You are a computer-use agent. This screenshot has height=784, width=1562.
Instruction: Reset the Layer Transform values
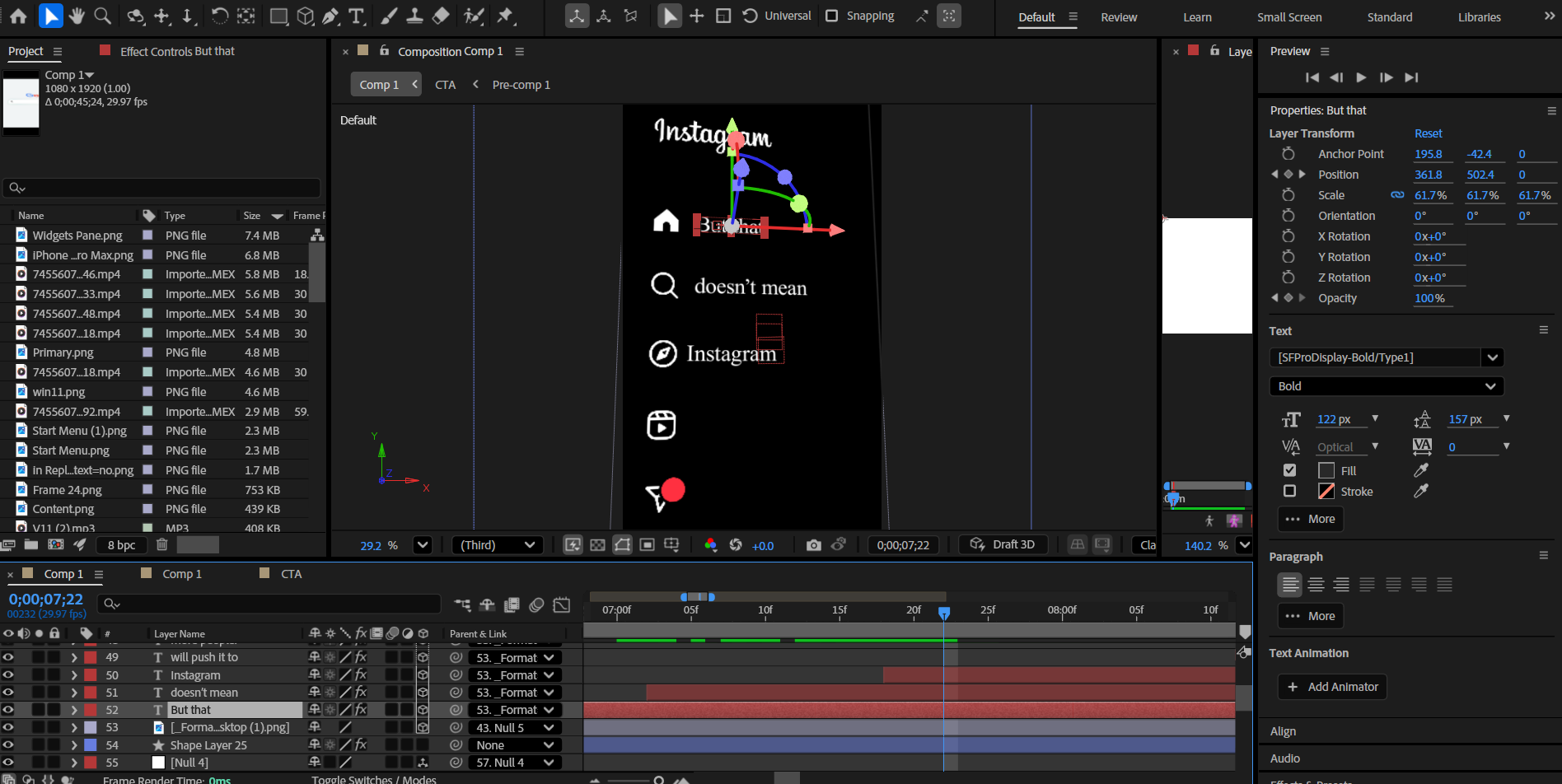[x=1428, y=133]
